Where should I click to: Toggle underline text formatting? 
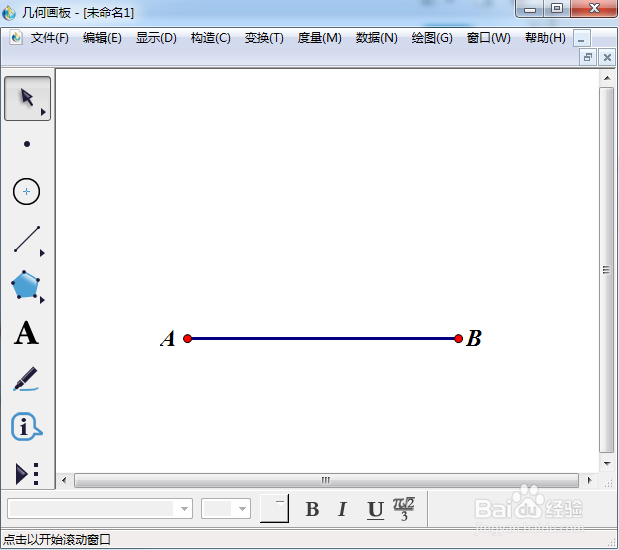point(375,510)
